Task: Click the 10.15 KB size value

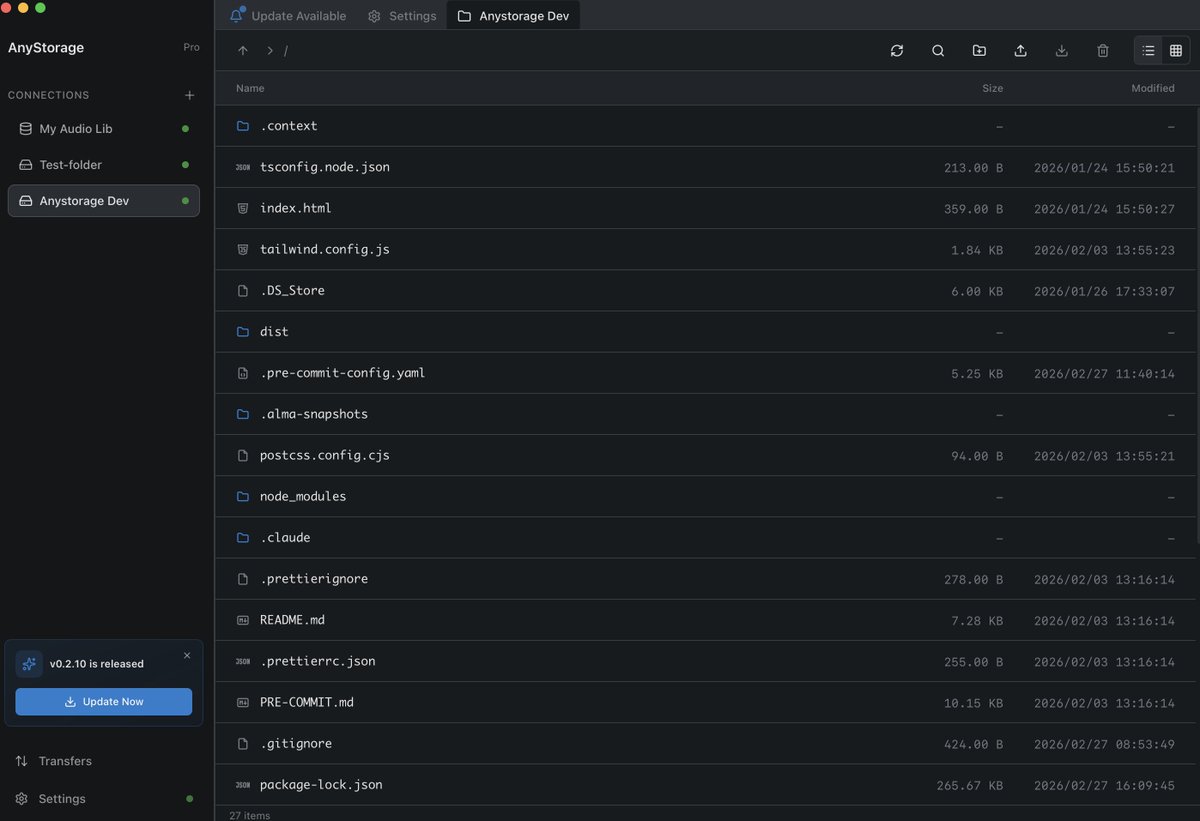Action: [x=973, y=702]
